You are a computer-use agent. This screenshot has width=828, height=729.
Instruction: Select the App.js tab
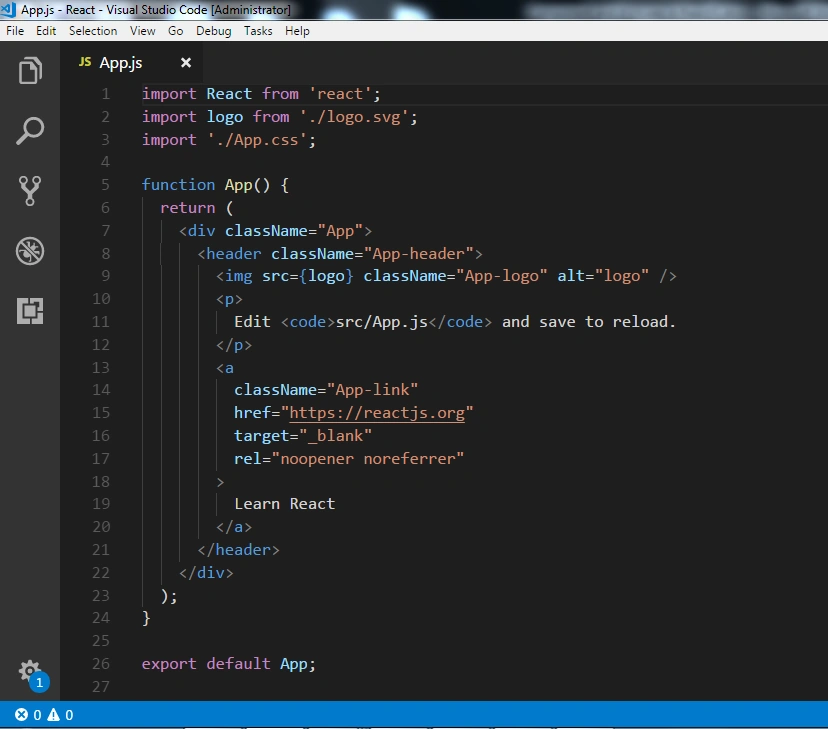(131, 63)
